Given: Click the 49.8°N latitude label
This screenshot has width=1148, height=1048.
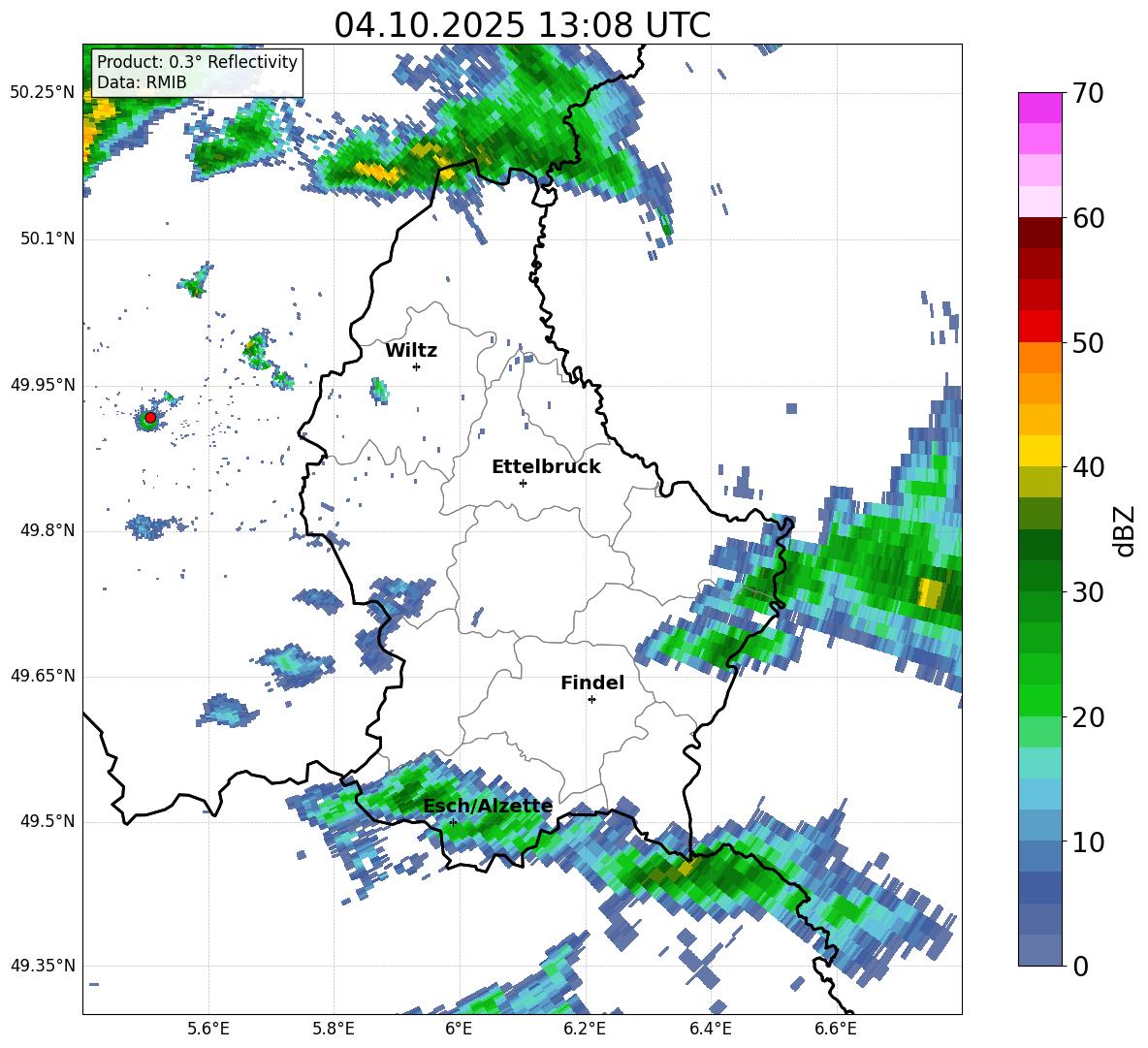Looking at the screenshot, I should (48, 530).
